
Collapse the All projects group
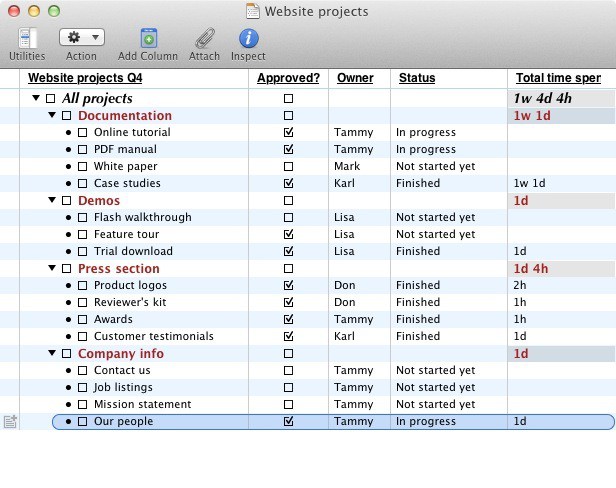pos(36,99)
